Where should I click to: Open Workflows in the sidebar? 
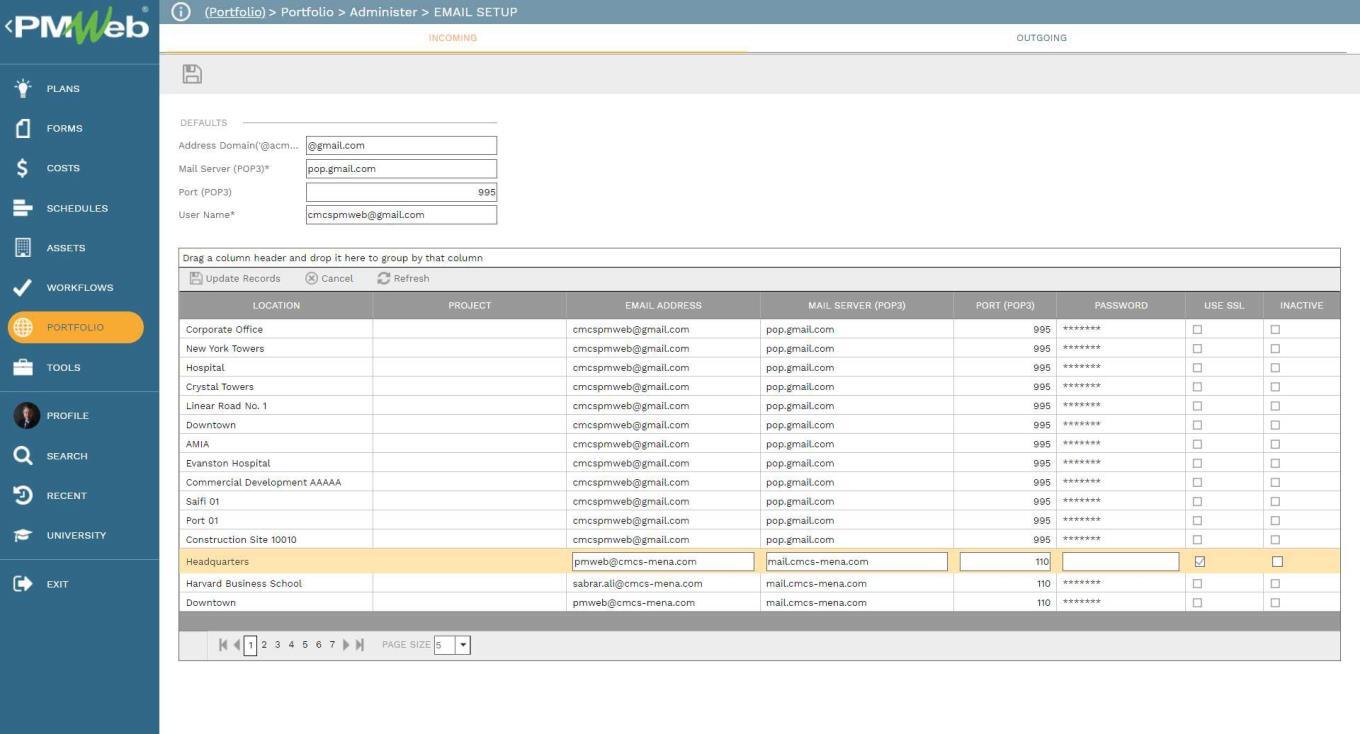(79, 288)
